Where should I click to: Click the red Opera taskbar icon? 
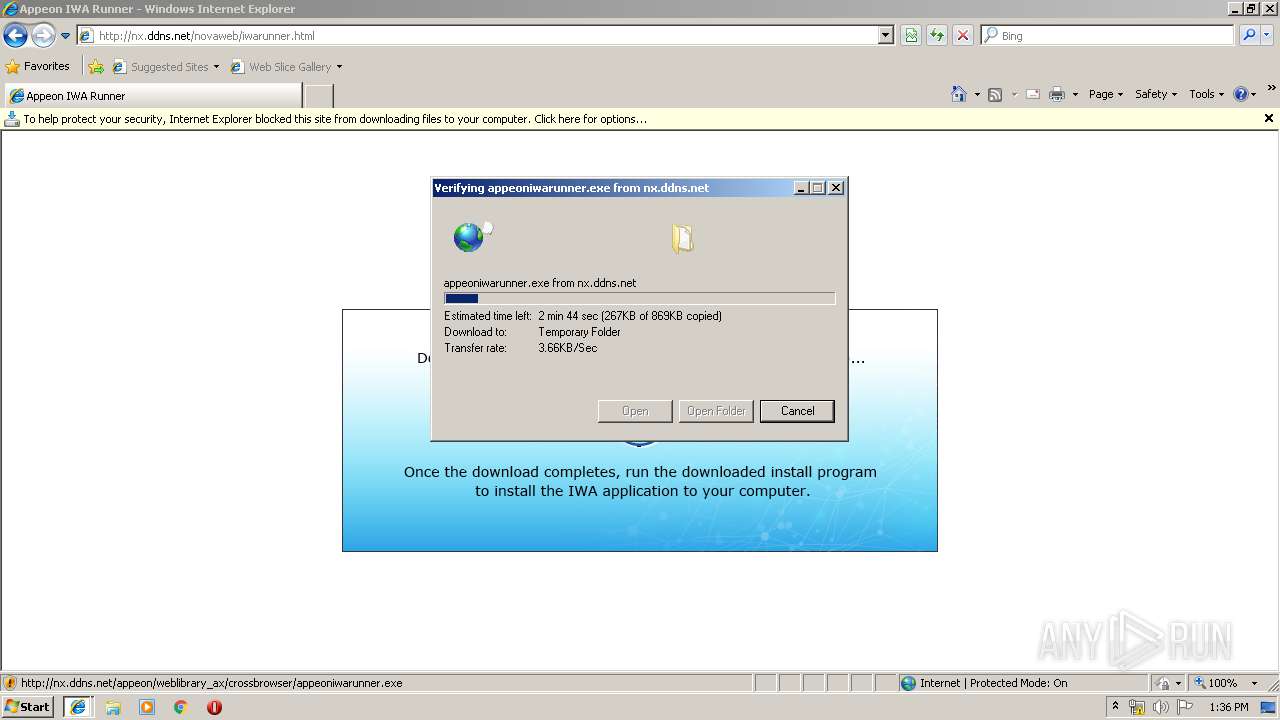pyautogui.click(x=214, y=707)
